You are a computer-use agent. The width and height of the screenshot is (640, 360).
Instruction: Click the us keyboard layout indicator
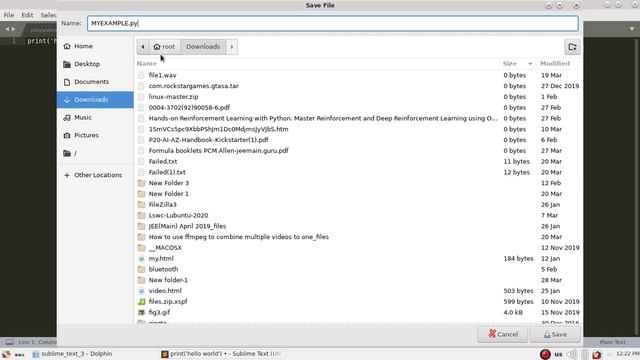pyautogui.click(x=558, y=354)
